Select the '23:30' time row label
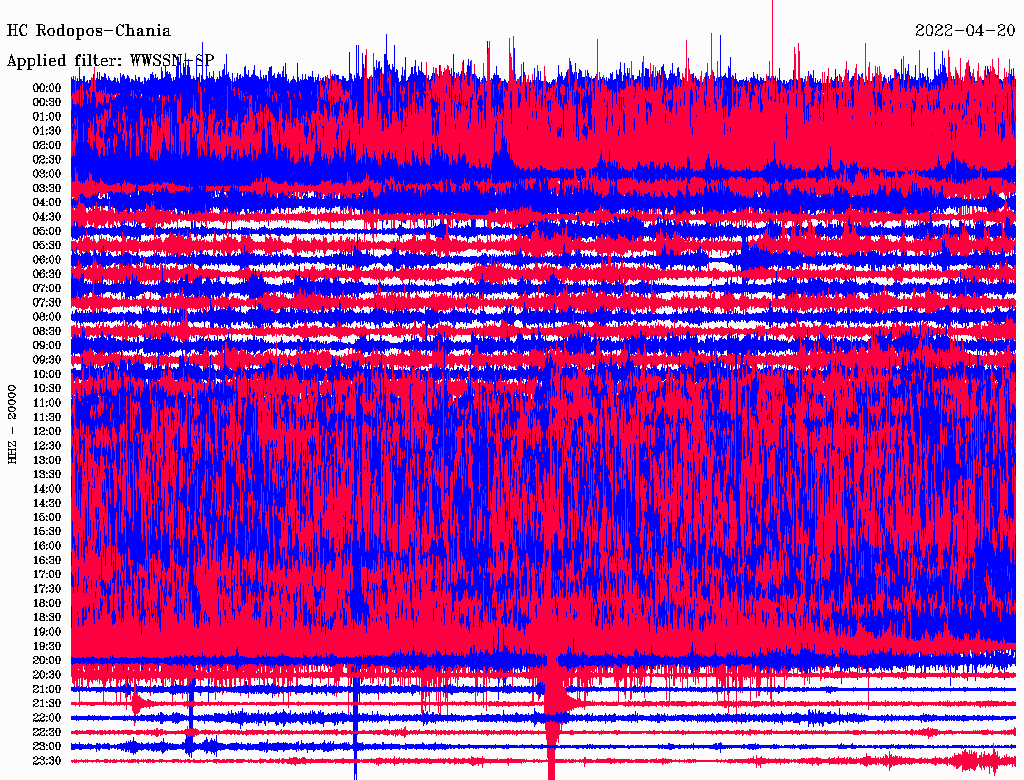Screen dimensions: 1024x780 [47, 761]
